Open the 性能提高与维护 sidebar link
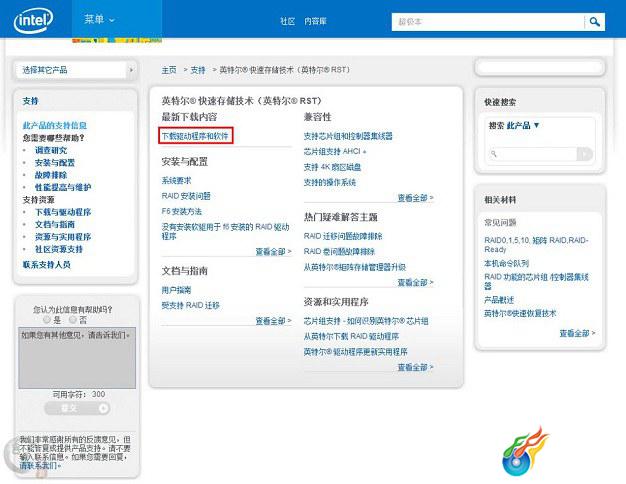Screen dimensions: 626x484 (x=63, y=187)
